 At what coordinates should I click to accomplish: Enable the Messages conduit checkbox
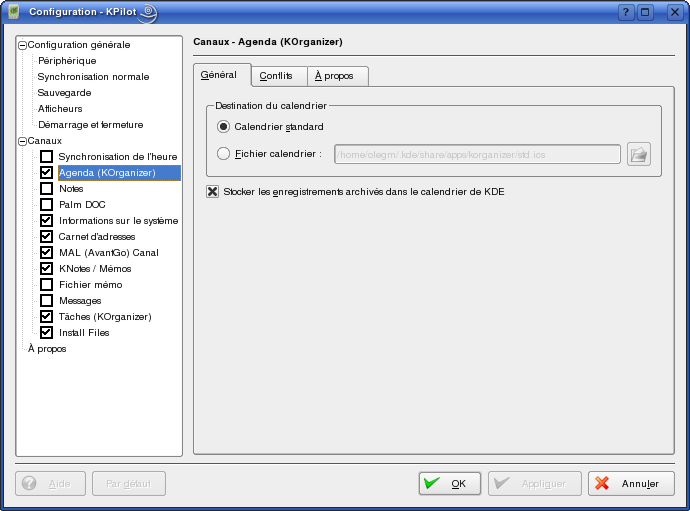click(47, 301)
